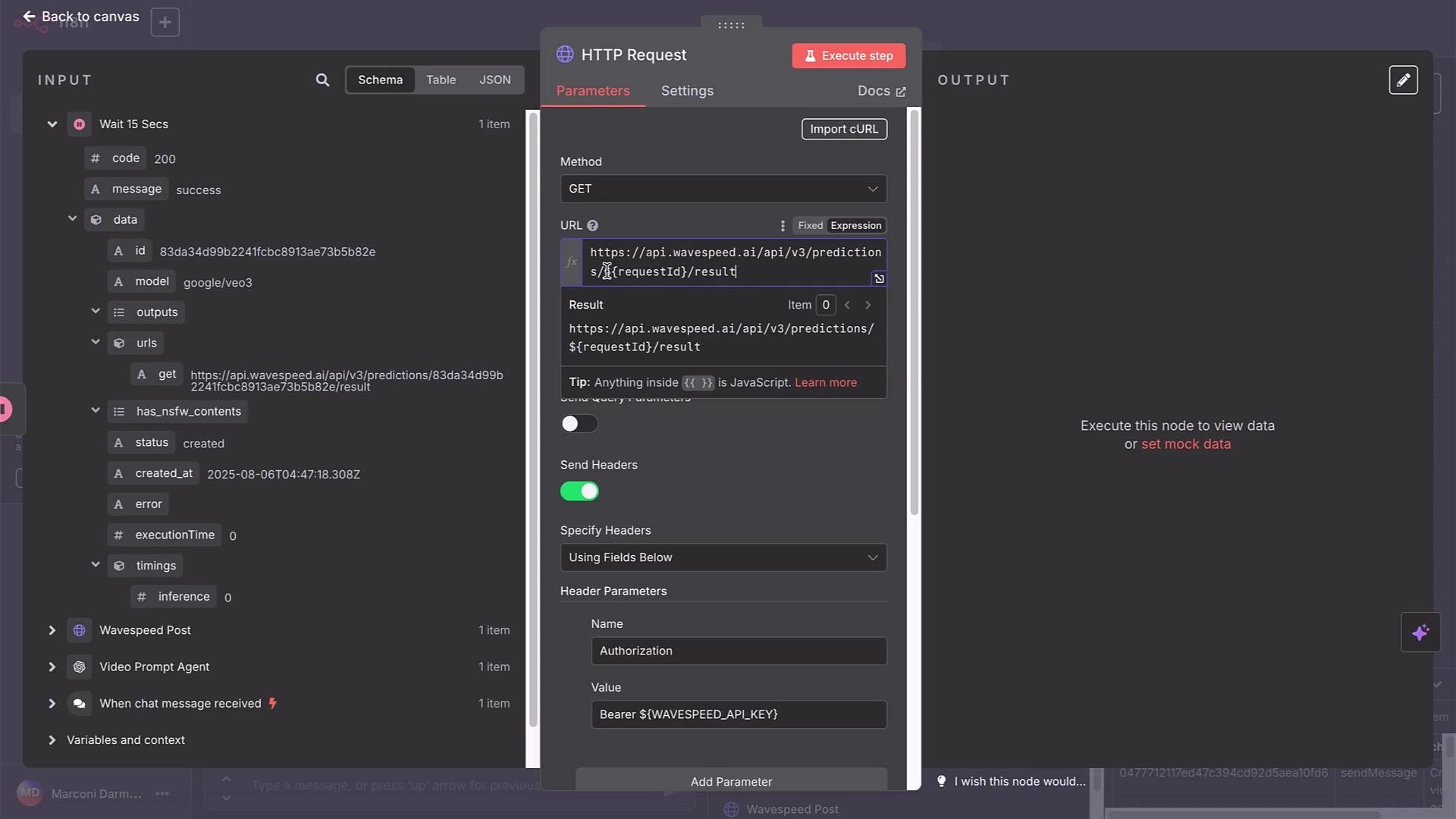
Task: Click the INPUT panel vertical scrollbar
Action: pyautogui.click(x=532, y=419)
